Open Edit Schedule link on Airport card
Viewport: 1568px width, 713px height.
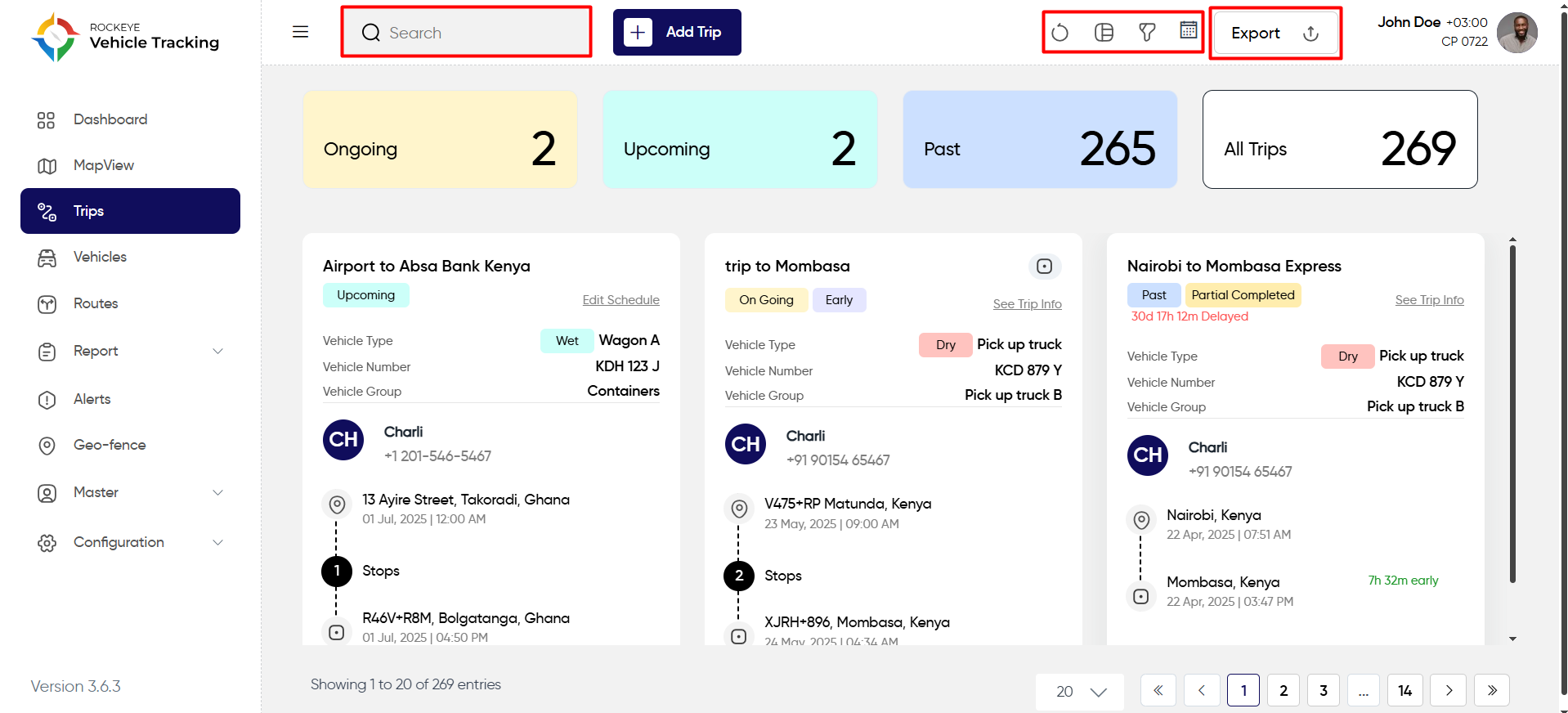pyautogui.click(x=620, y=300)
